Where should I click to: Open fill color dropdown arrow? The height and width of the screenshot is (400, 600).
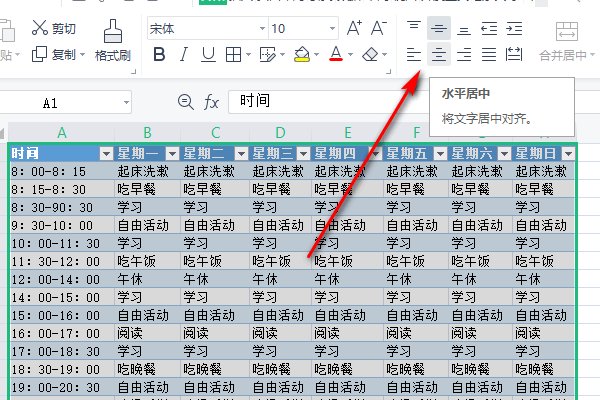coord(316,55)
